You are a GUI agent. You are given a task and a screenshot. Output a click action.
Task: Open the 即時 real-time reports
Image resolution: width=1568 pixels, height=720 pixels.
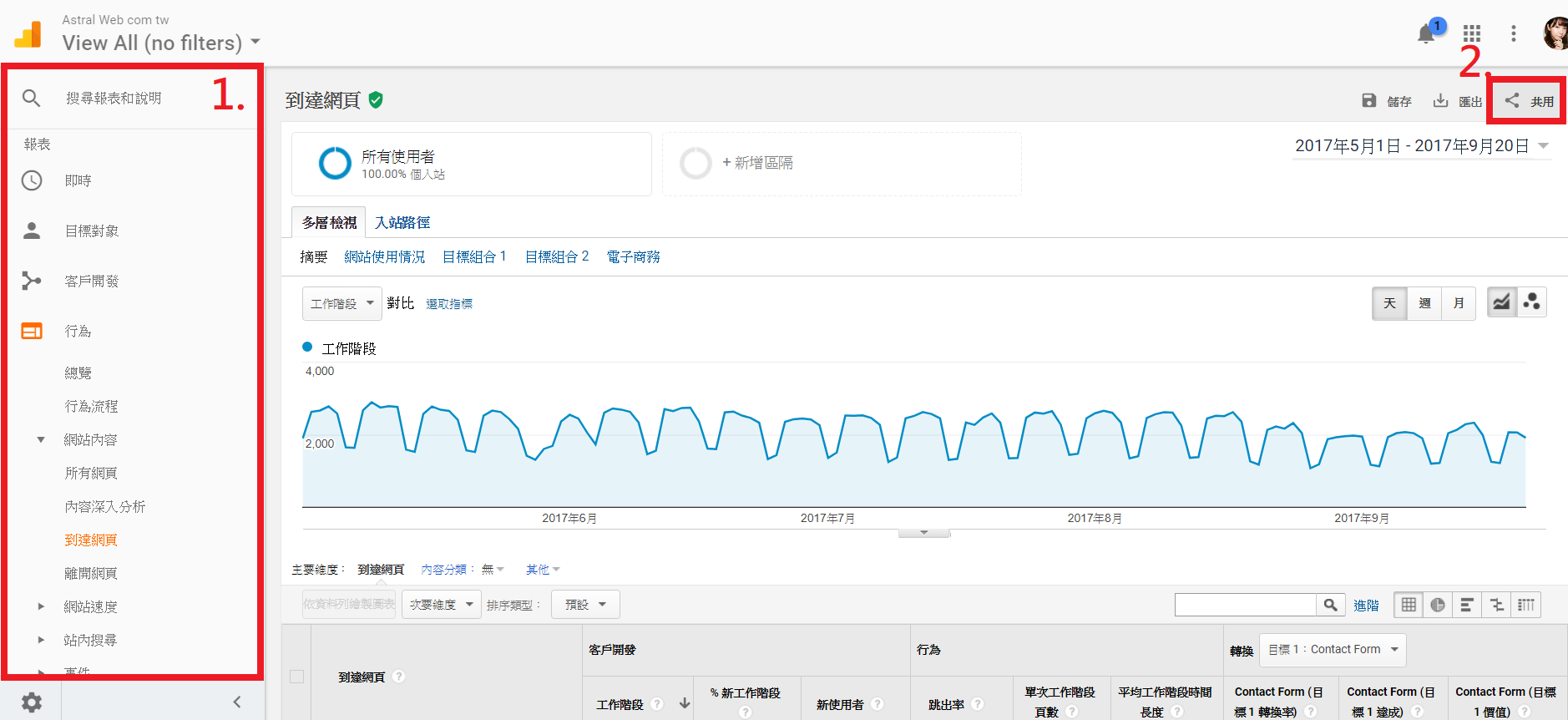pyautogui.click(x=78, y=180)
